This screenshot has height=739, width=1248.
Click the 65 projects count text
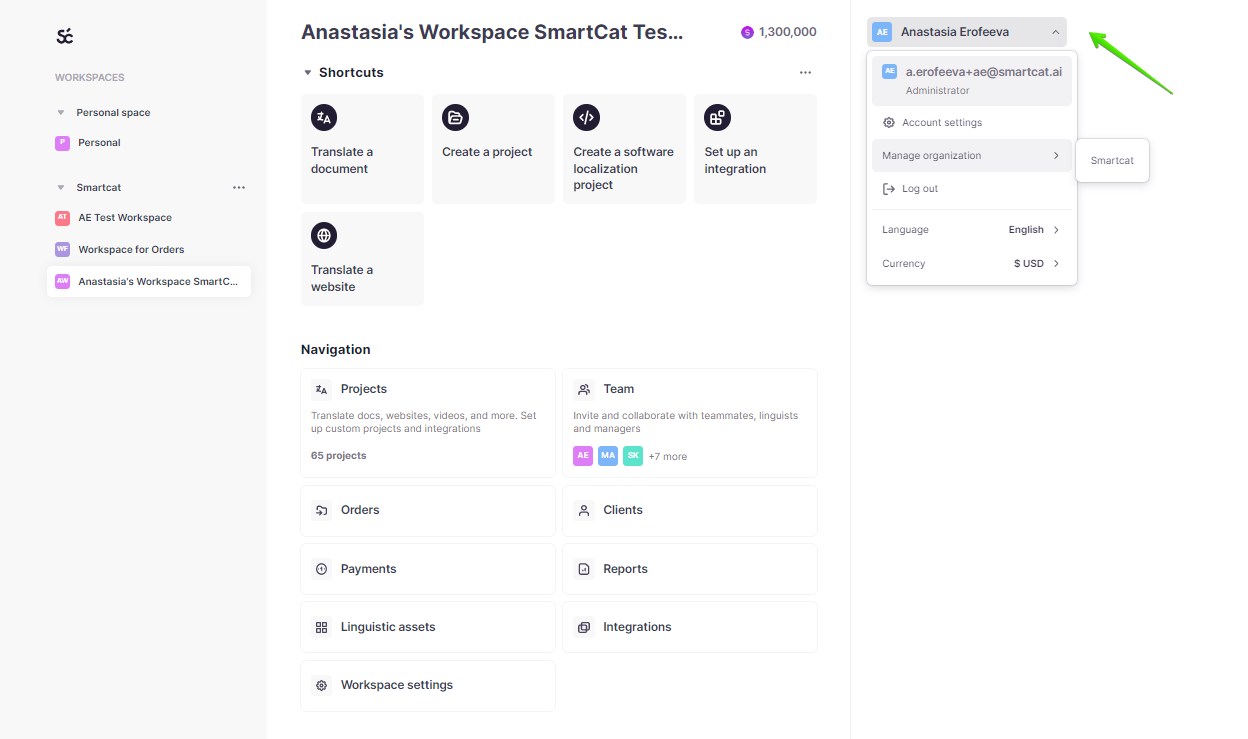click(x=339, y=456)
